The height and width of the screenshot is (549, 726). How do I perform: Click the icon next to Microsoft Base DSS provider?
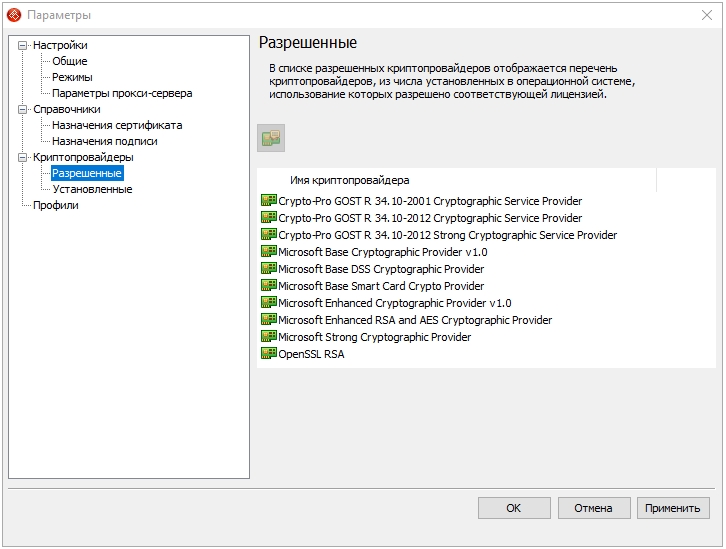[x=269, y=268]
